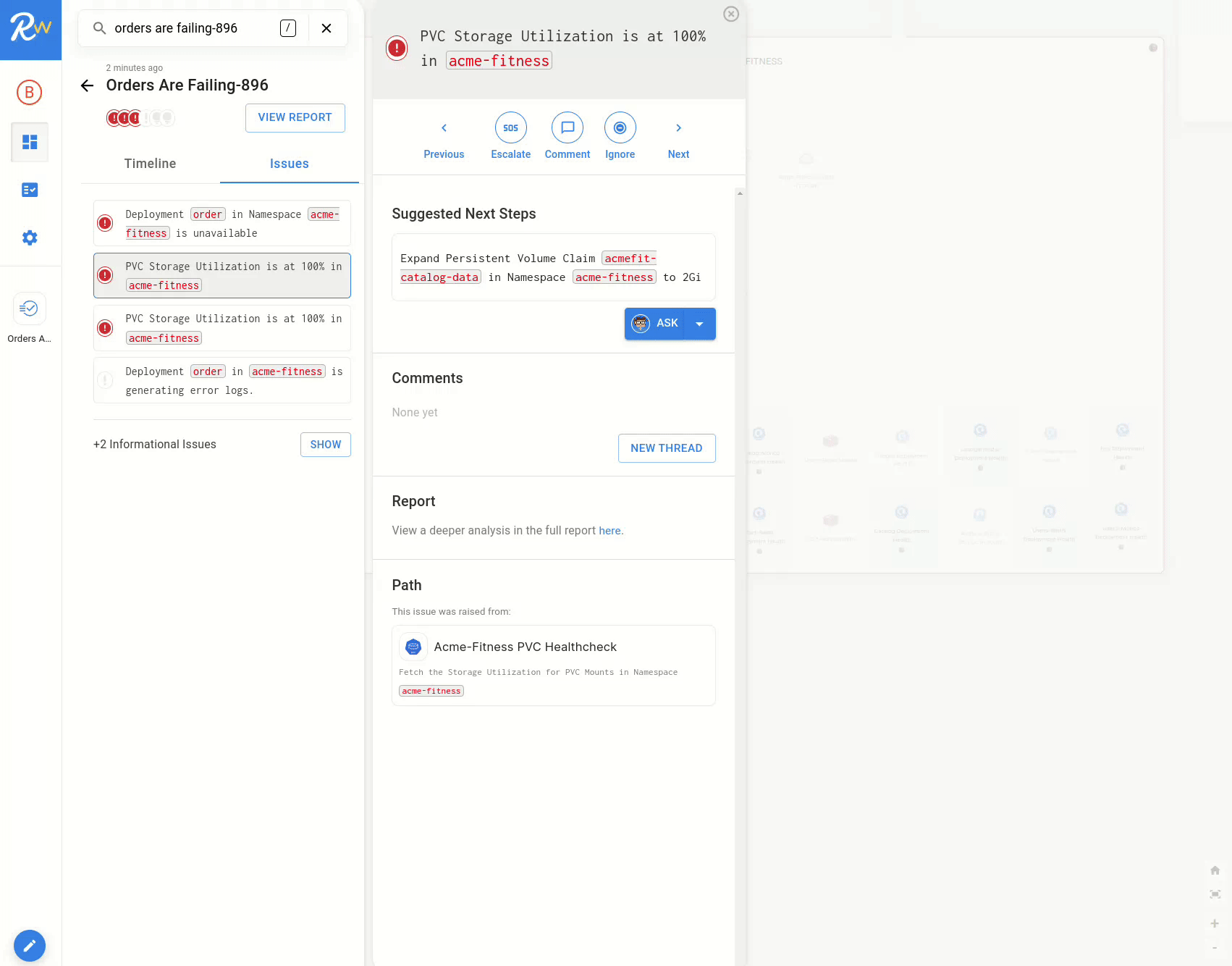This screenshot has width=1232, height=966.
Task: Open the checklist tasks icon in sidebar
Action: (30, 190)
